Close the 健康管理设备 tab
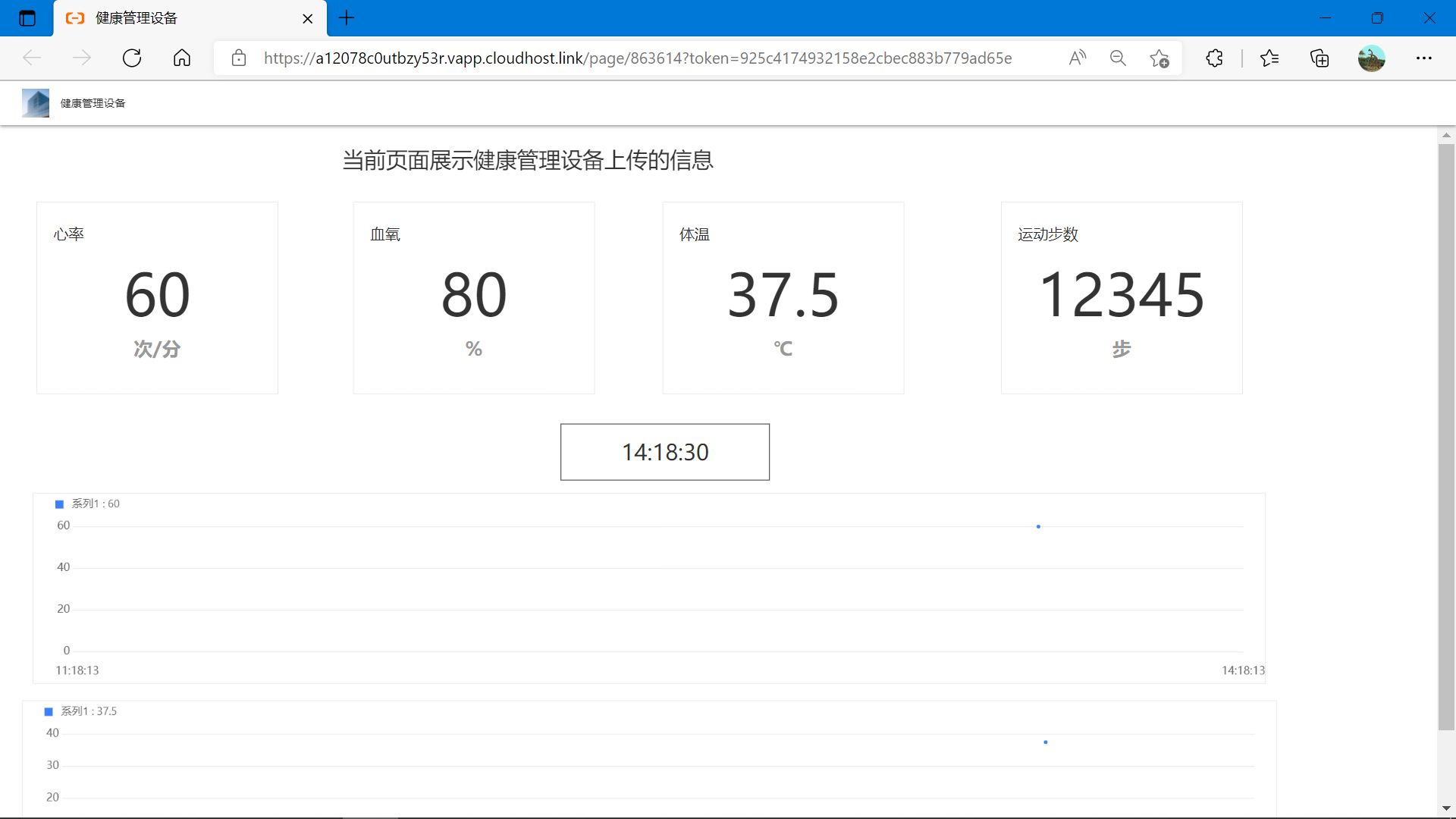1456x819 pixels. click(x=308, y=19)
